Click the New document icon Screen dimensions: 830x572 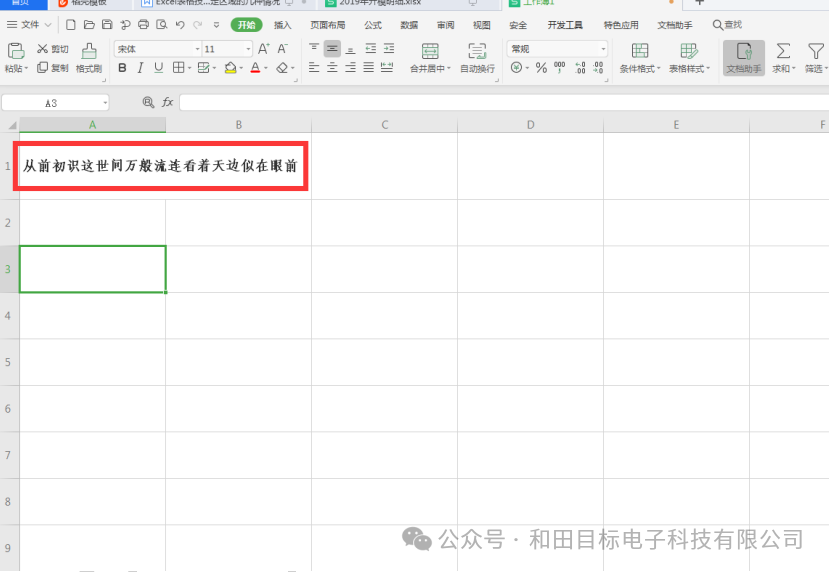coord(70,24)
